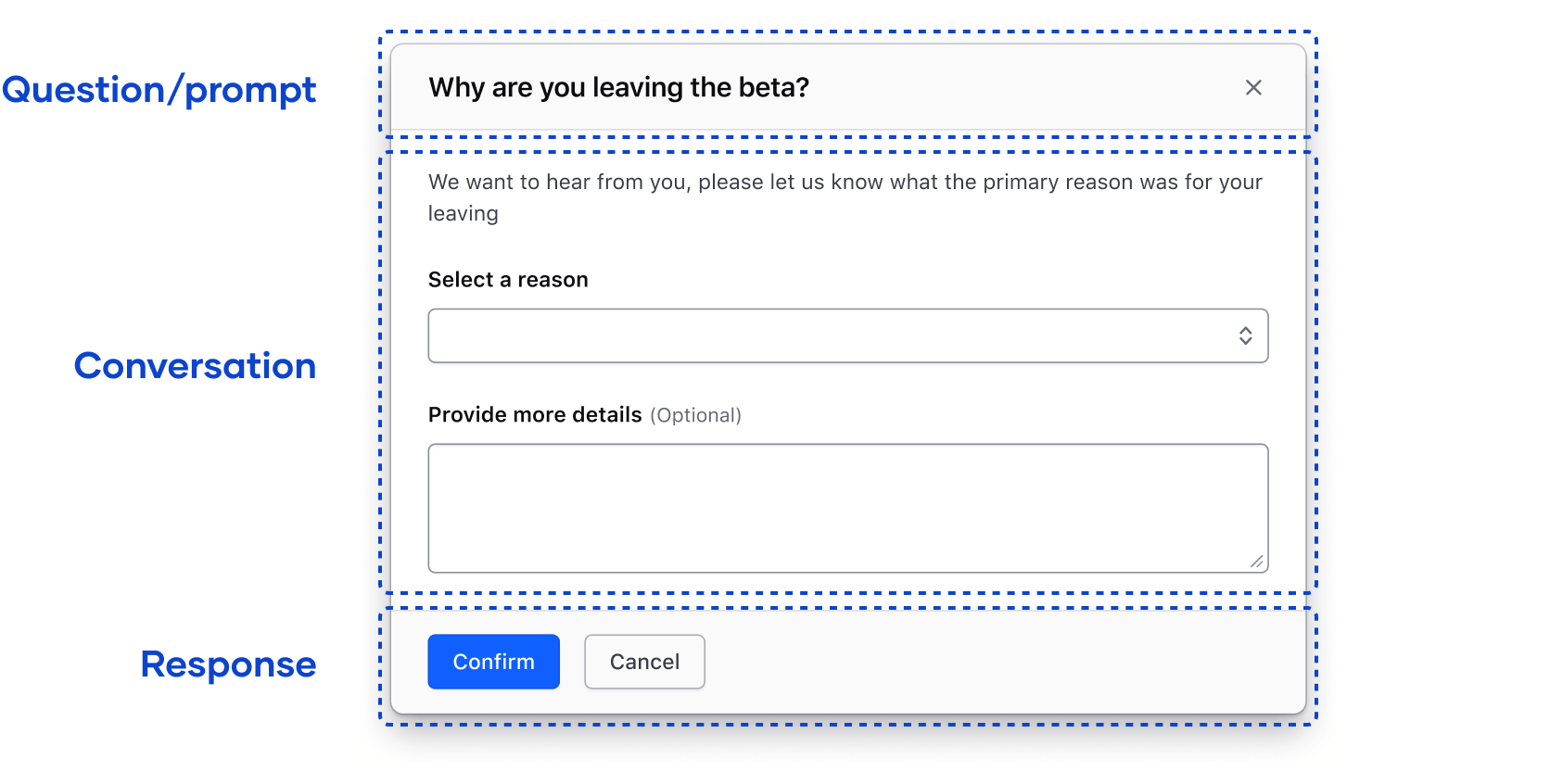1550x784 pixels.
Task: Click the resize handle on the details textarea
Action: pyautogui.click(x=1258, y=561)
